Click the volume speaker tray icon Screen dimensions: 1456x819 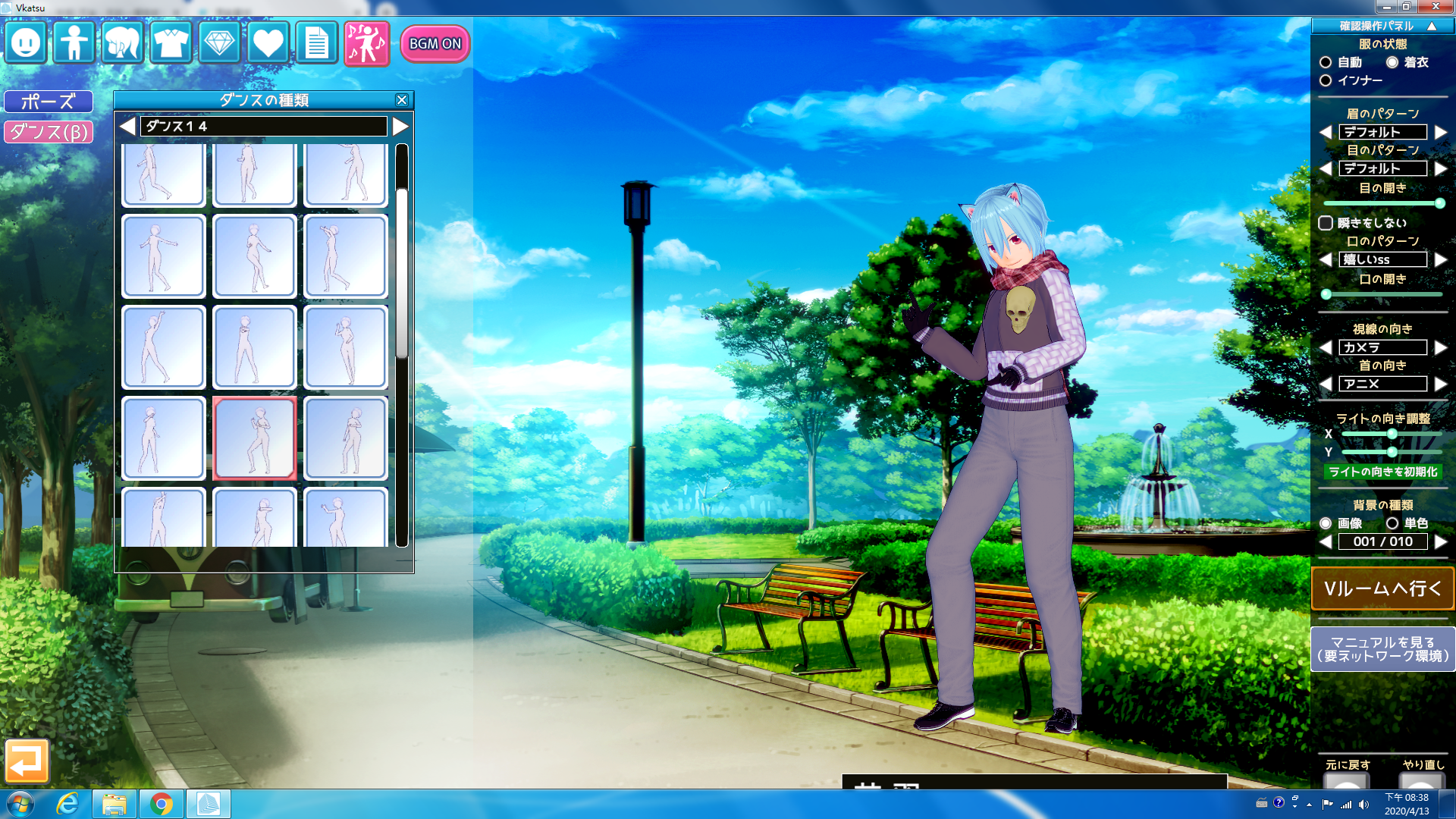point(1363,805)
